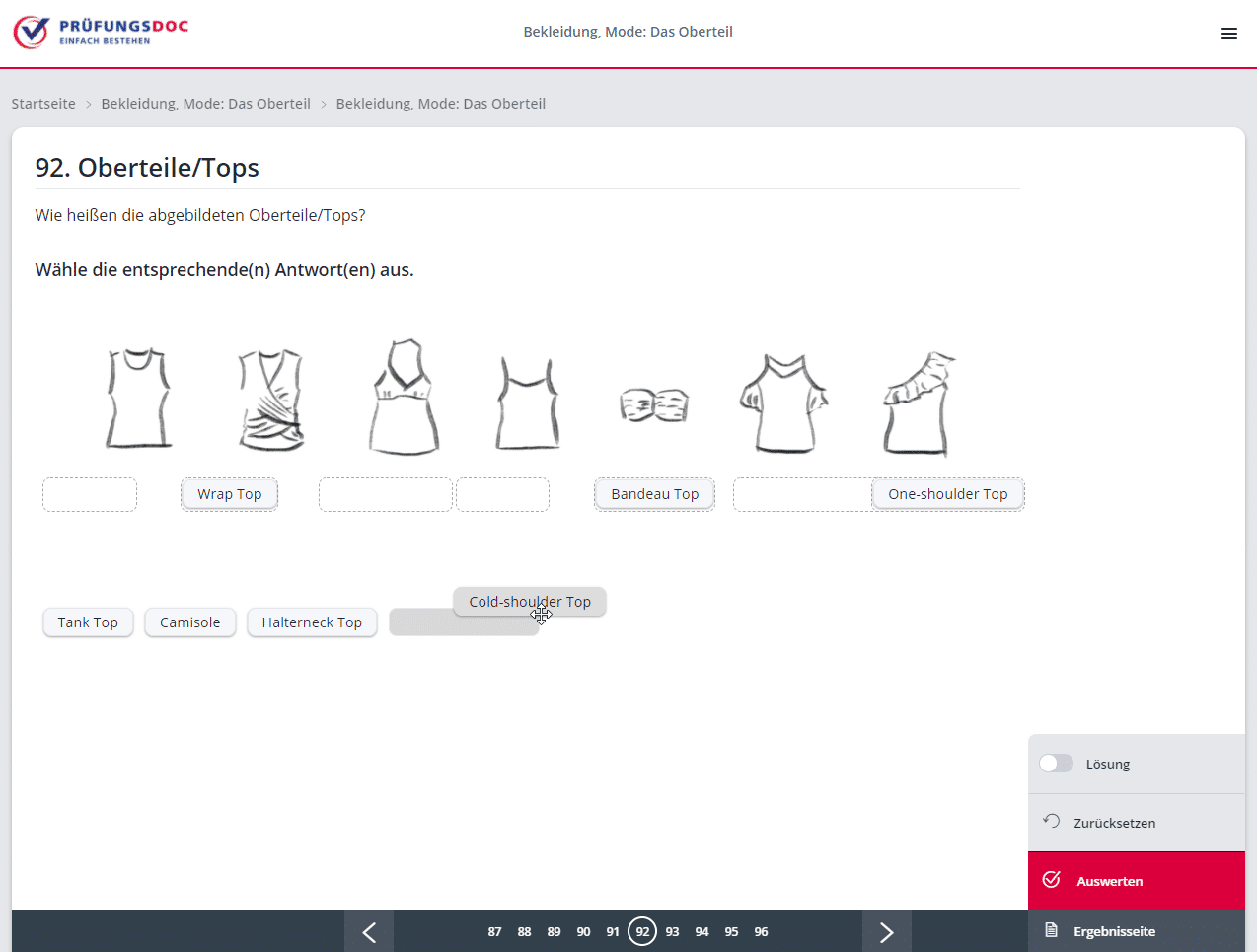Open the Startseite breadcrumb link

[x=43, y=104]
